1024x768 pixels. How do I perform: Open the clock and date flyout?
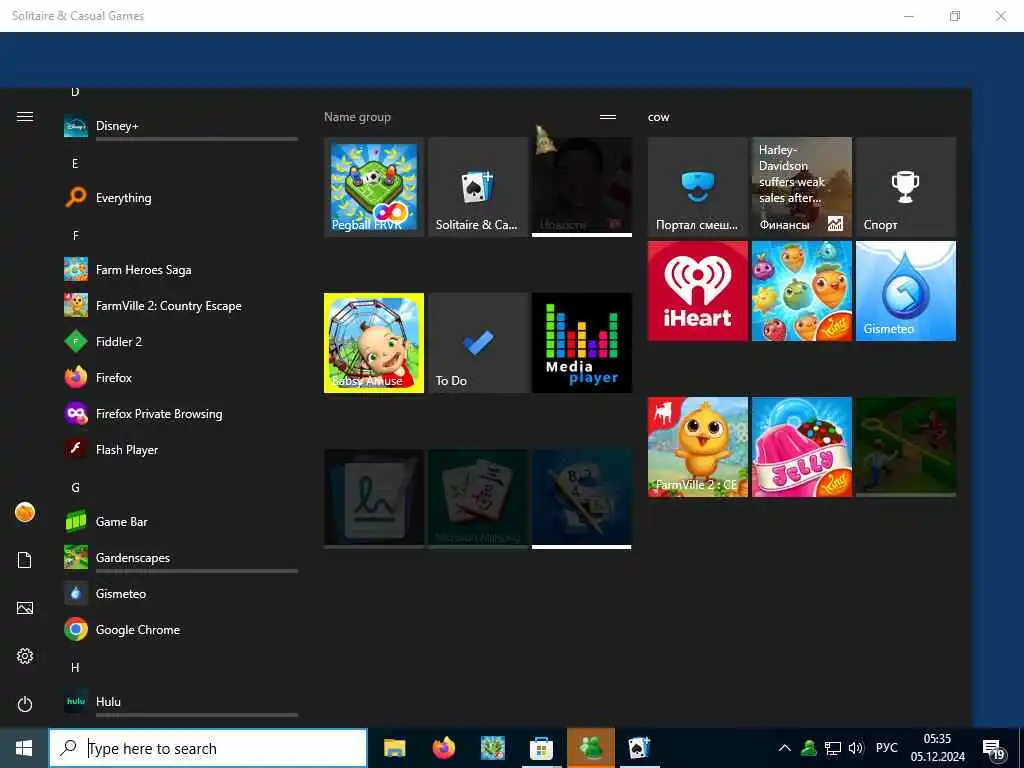tap(937, 748)
